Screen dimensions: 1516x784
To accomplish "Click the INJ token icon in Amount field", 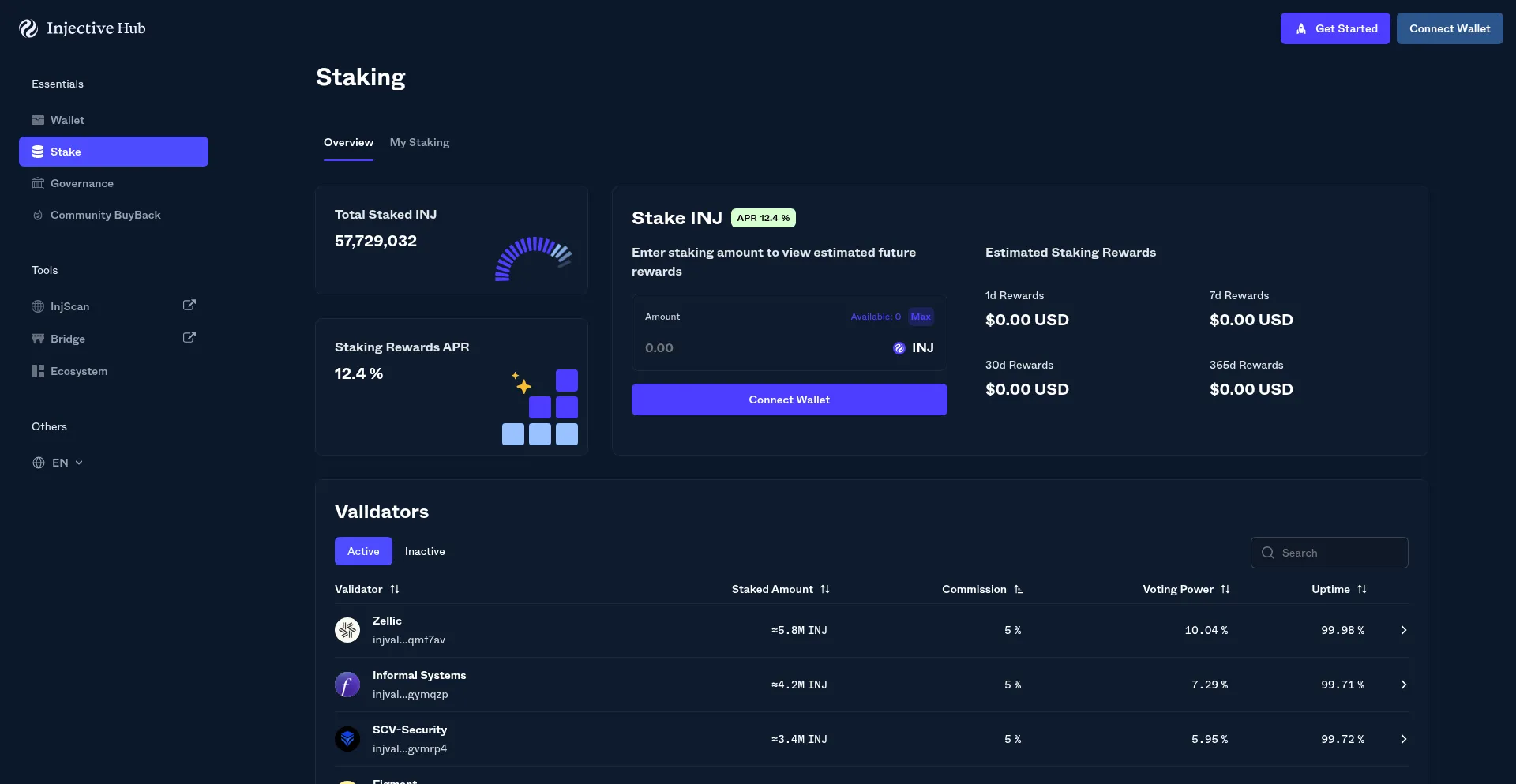I will [899, 348].
